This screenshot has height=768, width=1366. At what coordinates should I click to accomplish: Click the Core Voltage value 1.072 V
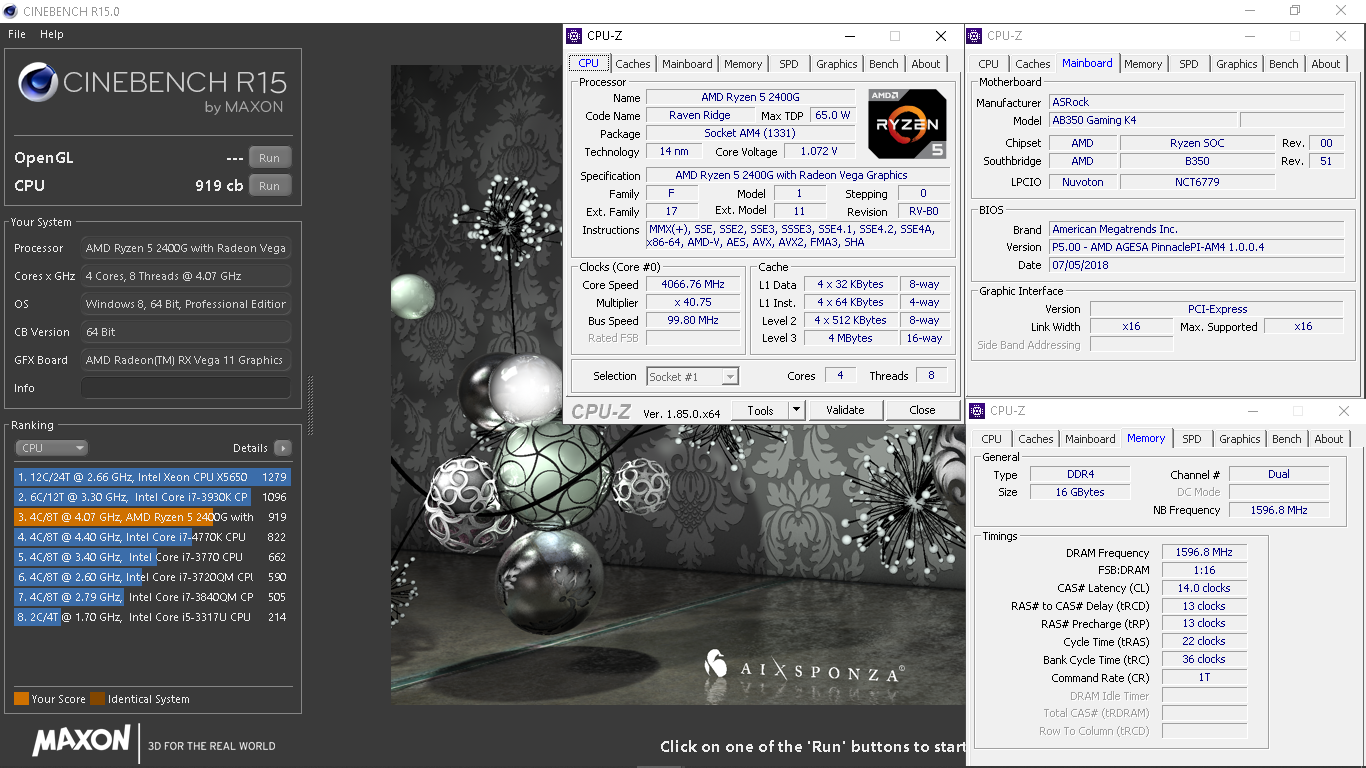[820, 151]
